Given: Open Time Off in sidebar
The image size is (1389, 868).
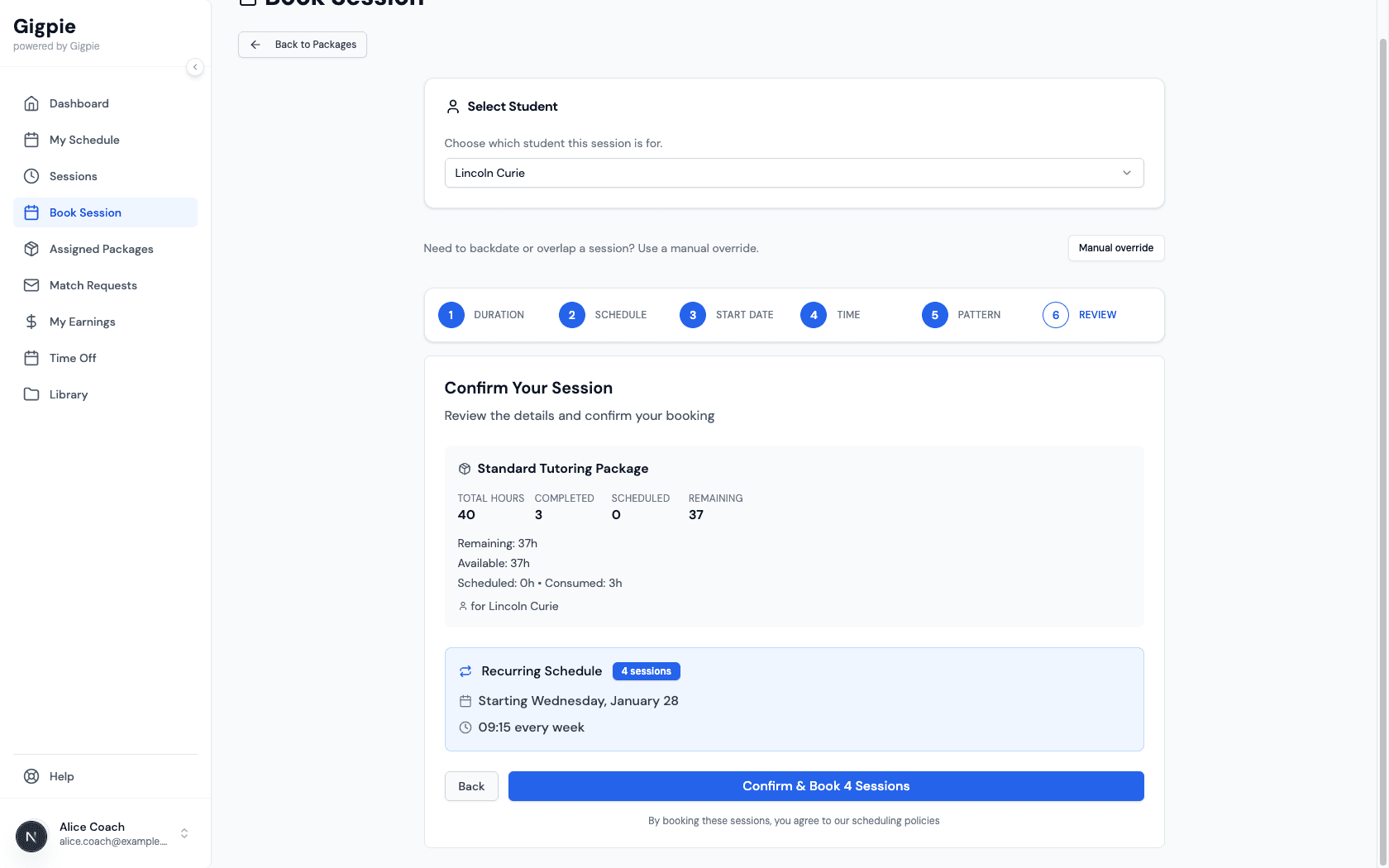Looking at the screenshot, I should point(73,358).
